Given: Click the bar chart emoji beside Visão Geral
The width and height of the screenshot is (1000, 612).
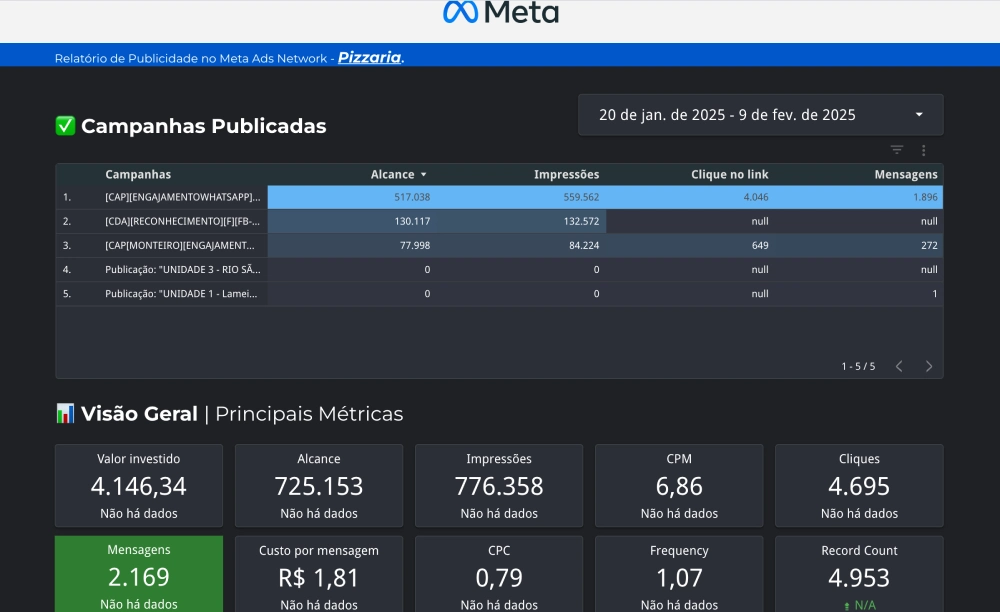Looking at the screenshot, I should 65,414.
